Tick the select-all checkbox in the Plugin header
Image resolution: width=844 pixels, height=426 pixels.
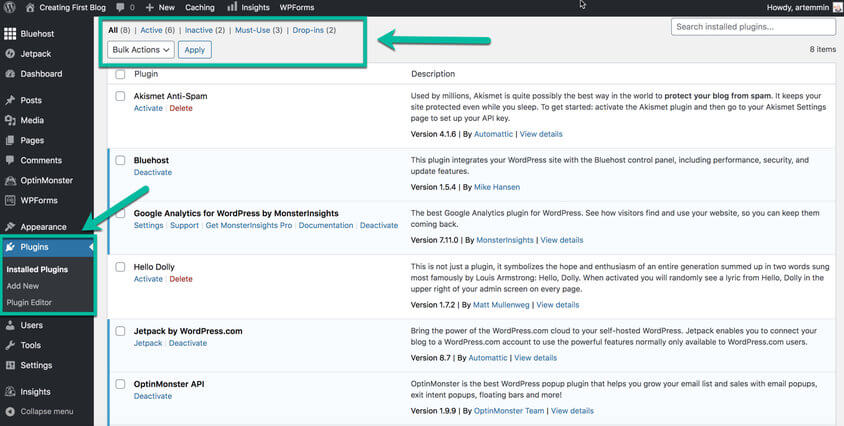click(x=120, y=74)
